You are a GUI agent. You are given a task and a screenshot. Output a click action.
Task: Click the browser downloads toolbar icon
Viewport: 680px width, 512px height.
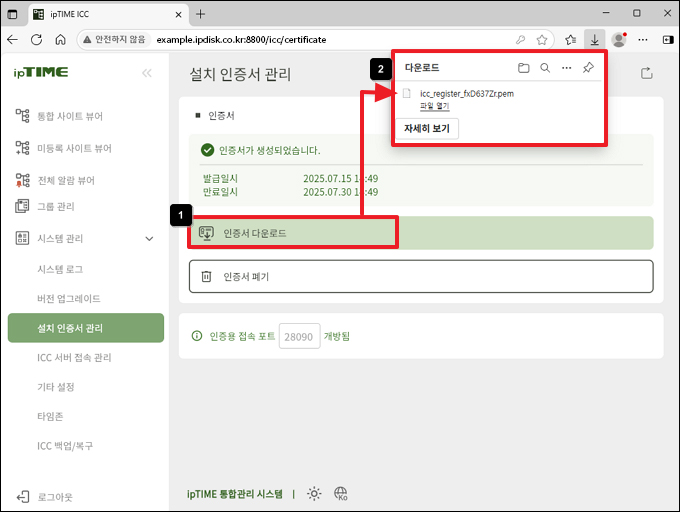[595, 40]
